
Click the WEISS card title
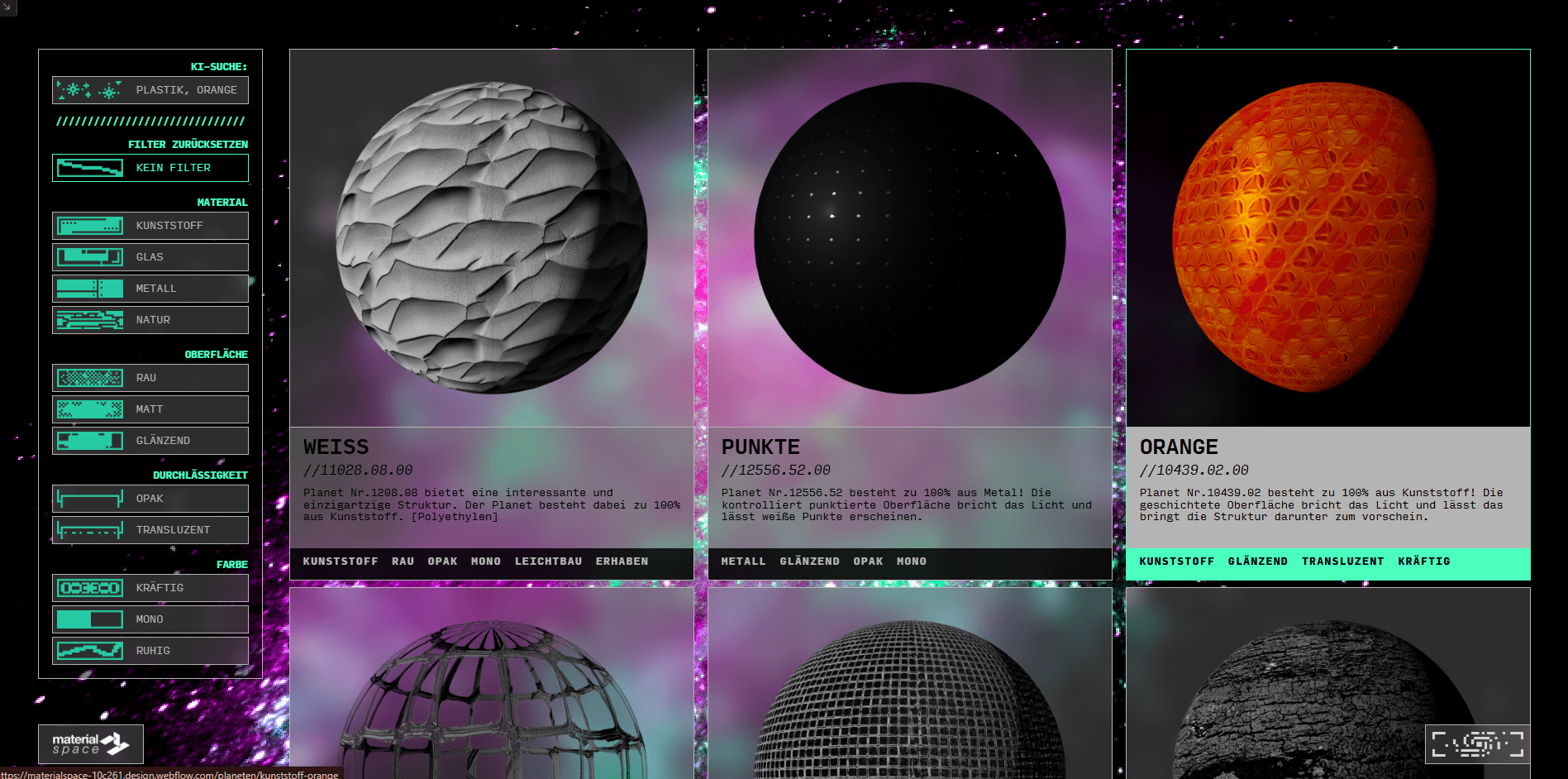click(336, 447)
